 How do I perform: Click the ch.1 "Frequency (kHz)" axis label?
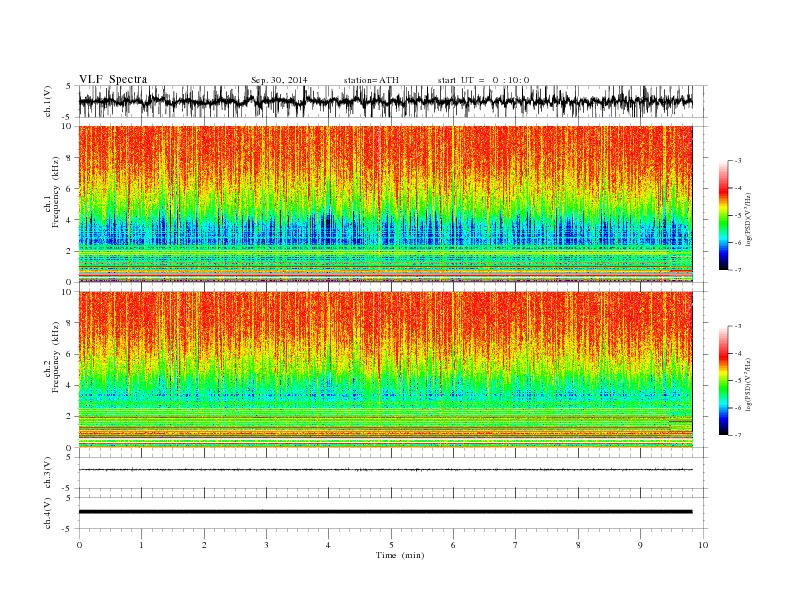pyautogui.click(x=56, y=192)
